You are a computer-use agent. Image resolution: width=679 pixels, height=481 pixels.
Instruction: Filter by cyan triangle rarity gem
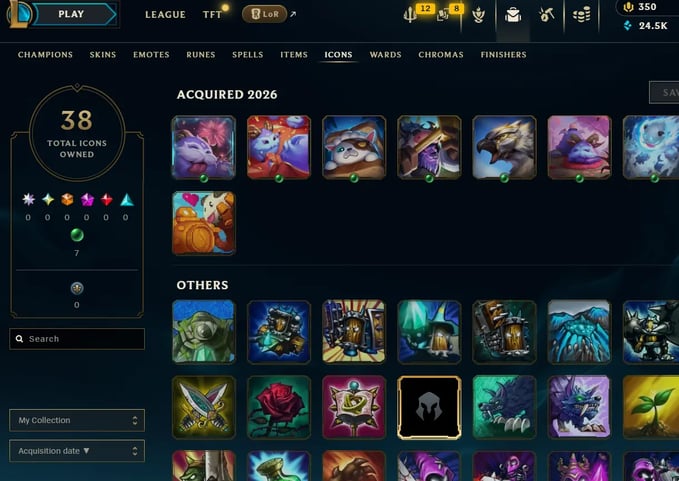pyautogui.click(x=126, y=200)
